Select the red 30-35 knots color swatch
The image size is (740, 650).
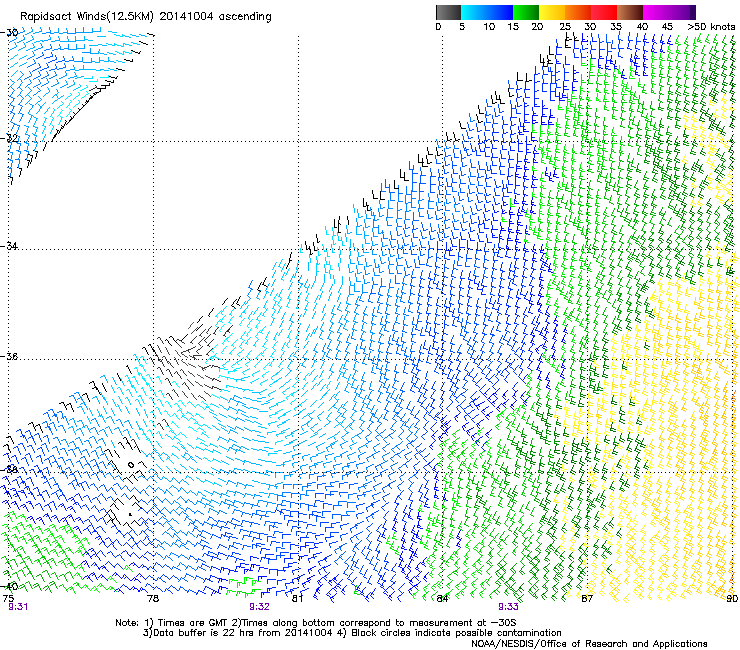coord(604,12)
